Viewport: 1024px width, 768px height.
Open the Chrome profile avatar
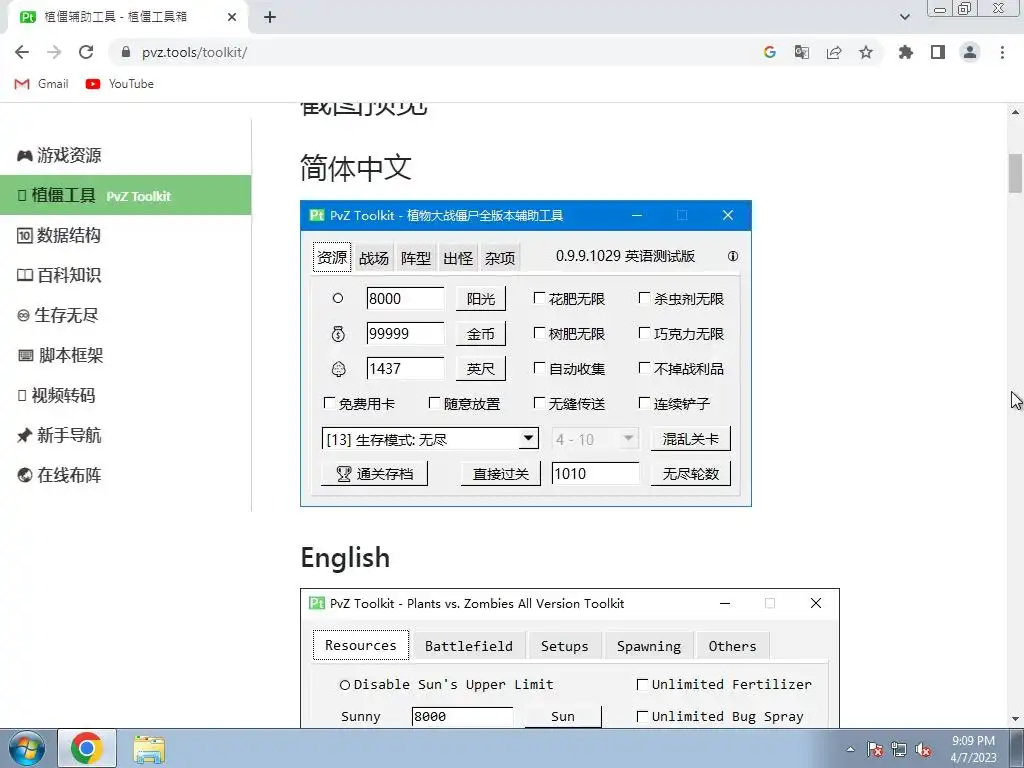[x=970, y=52]
